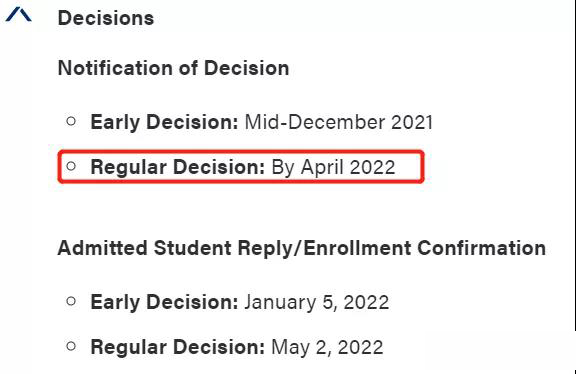Click the word Notification in the subheading
This screenshot has width=576, height=374.
tap(115, 68)
